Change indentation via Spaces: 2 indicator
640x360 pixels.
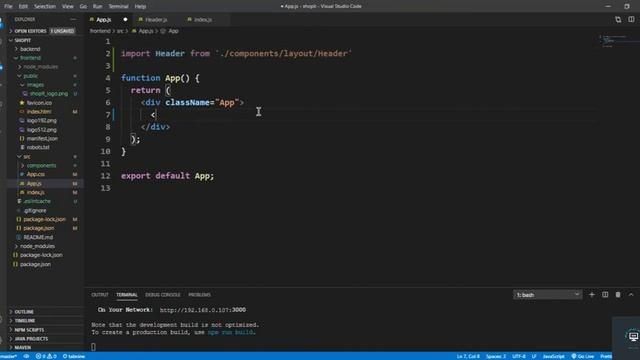(496, 356)
